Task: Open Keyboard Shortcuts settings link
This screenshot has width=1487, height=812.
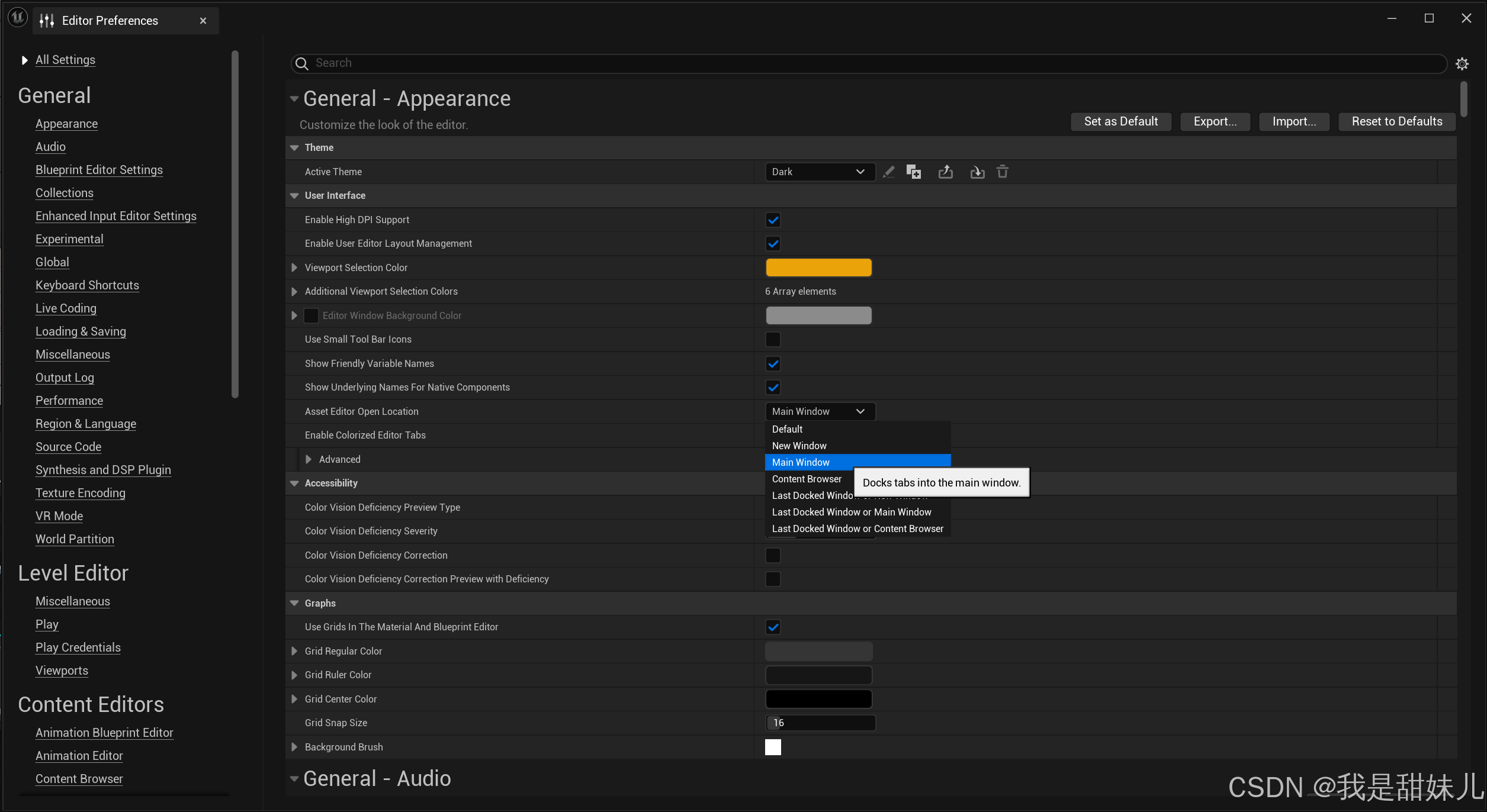Action: point(87,285)
